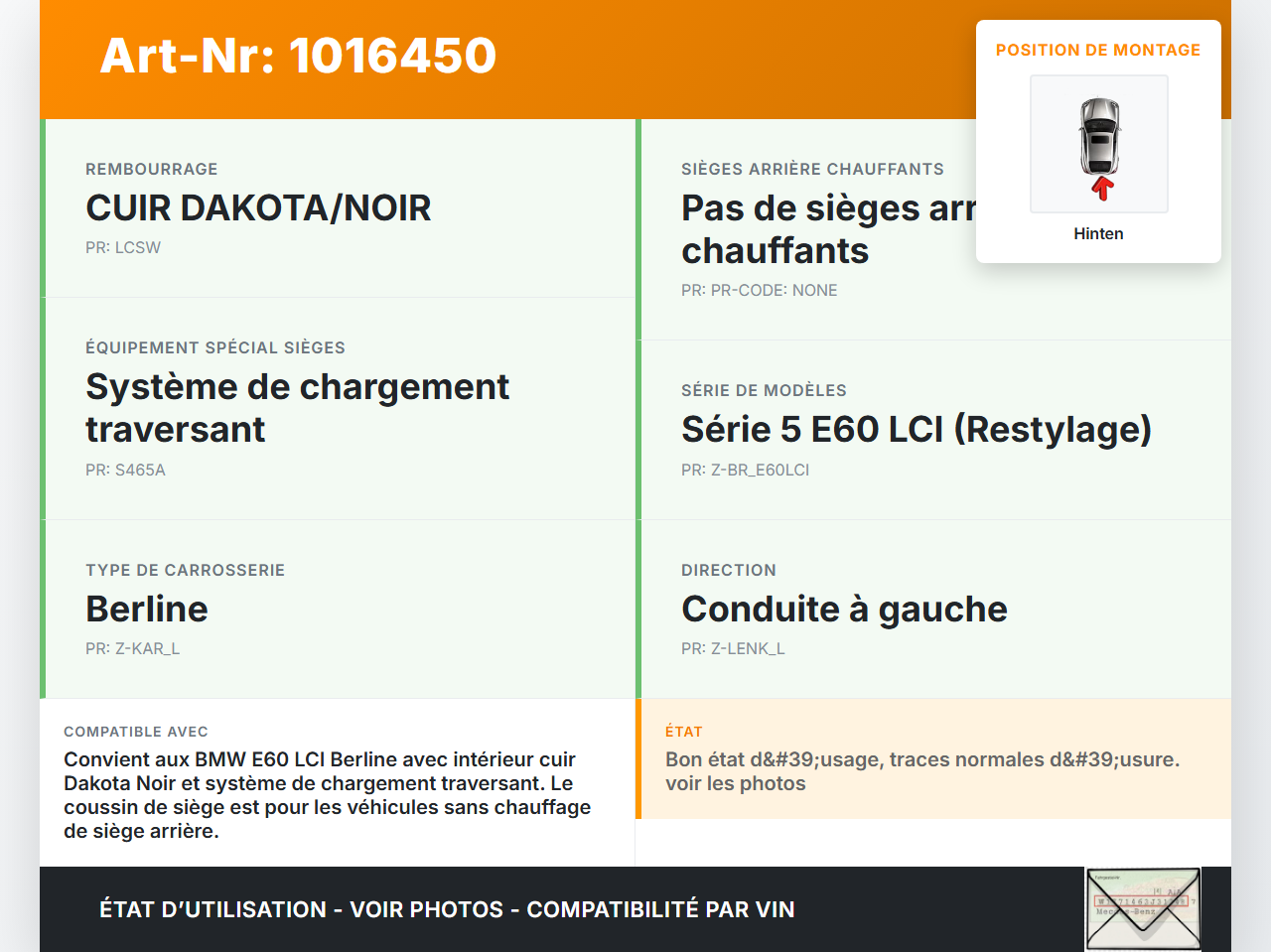Click the SIÈGES ARRIÈRE CHAUFFANTS label
Screen dimensions: 1271x952
812,169
